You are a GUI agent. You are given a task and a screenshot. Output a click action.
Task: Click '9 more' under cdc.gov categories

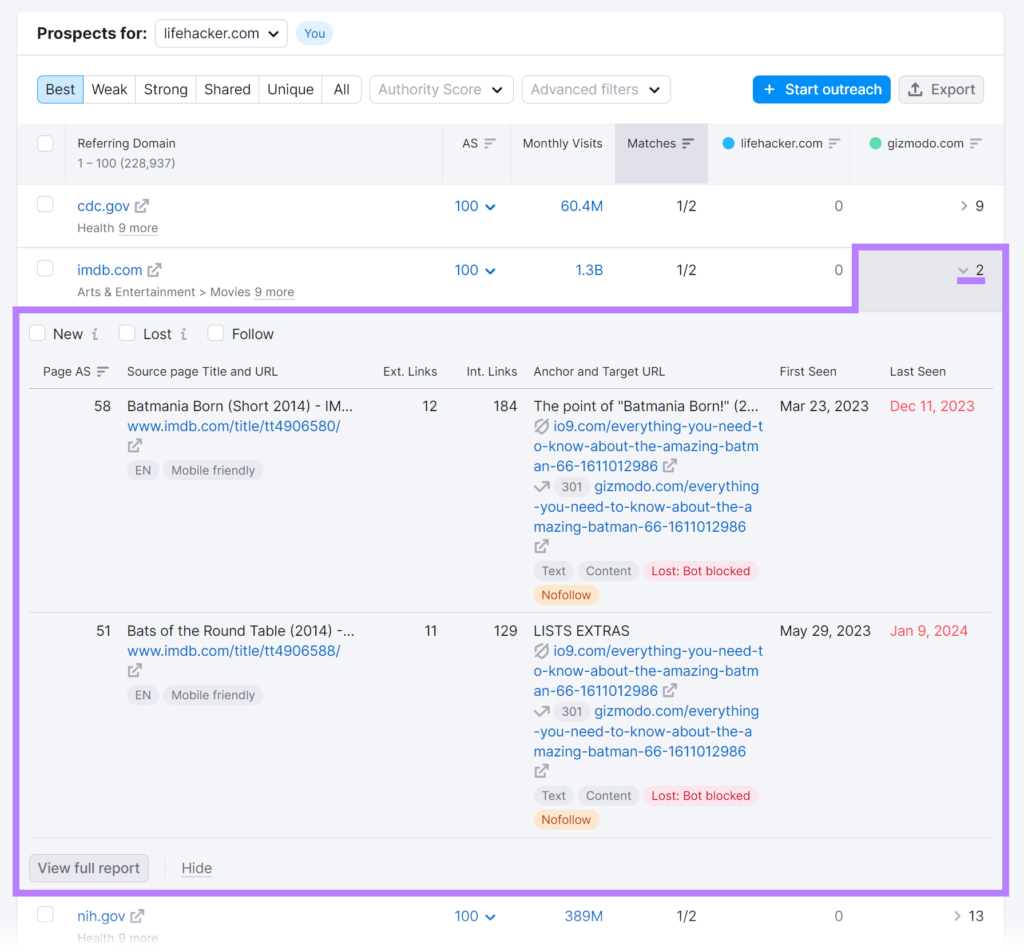pyautogui.click(x=138, y=228)
